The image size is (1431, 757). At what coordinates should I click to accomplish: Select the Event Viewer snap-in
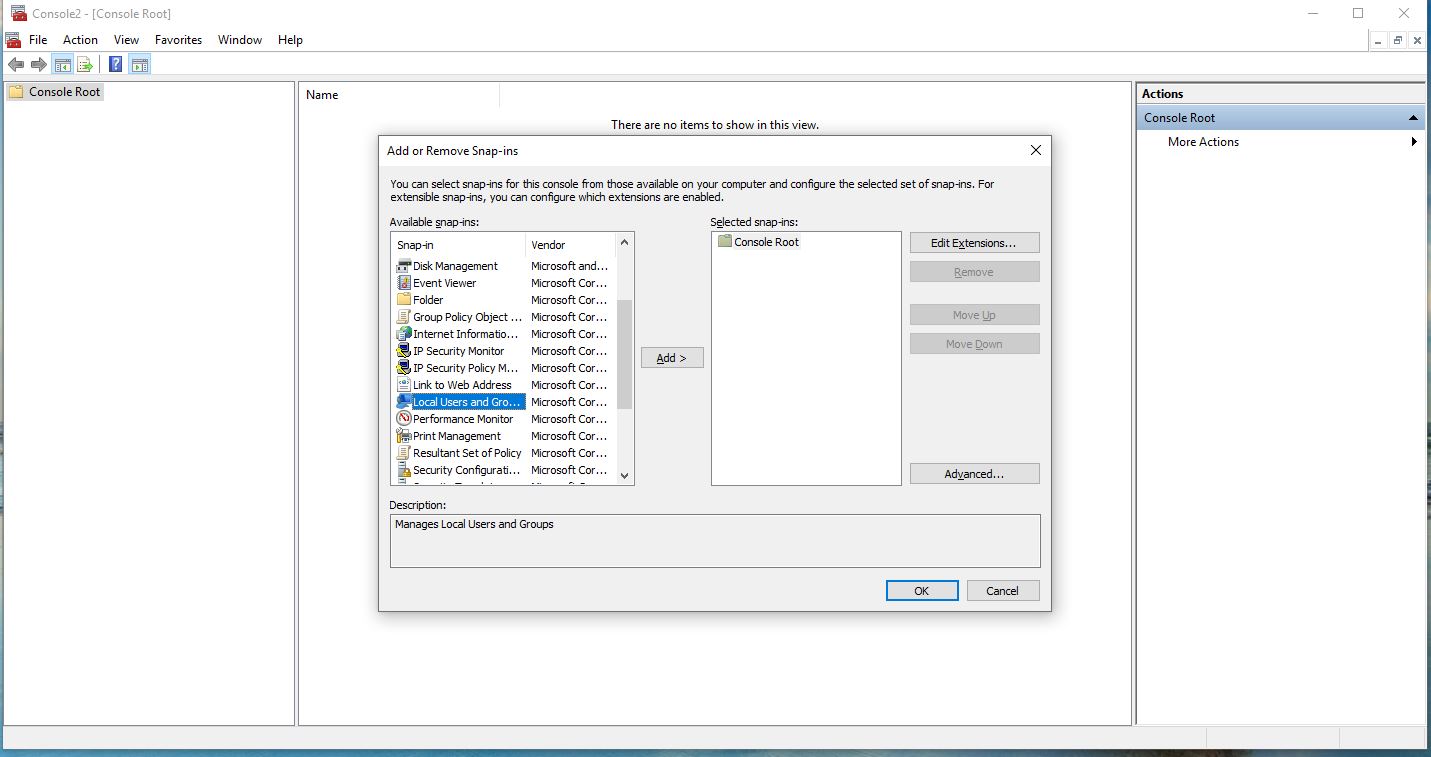point(445,283)
